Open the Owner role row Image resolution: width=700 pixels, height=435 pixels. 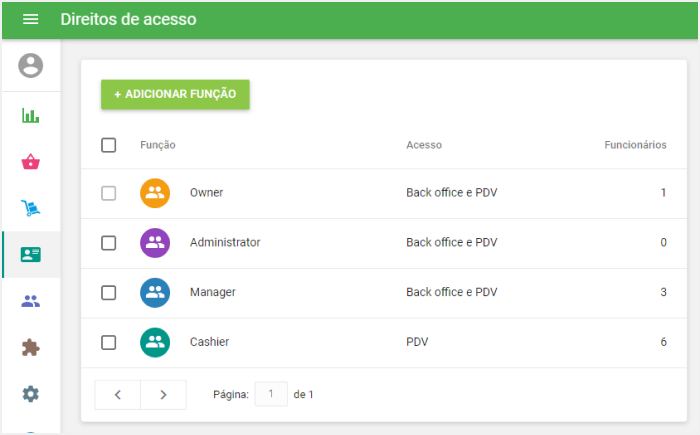point(207,193)
